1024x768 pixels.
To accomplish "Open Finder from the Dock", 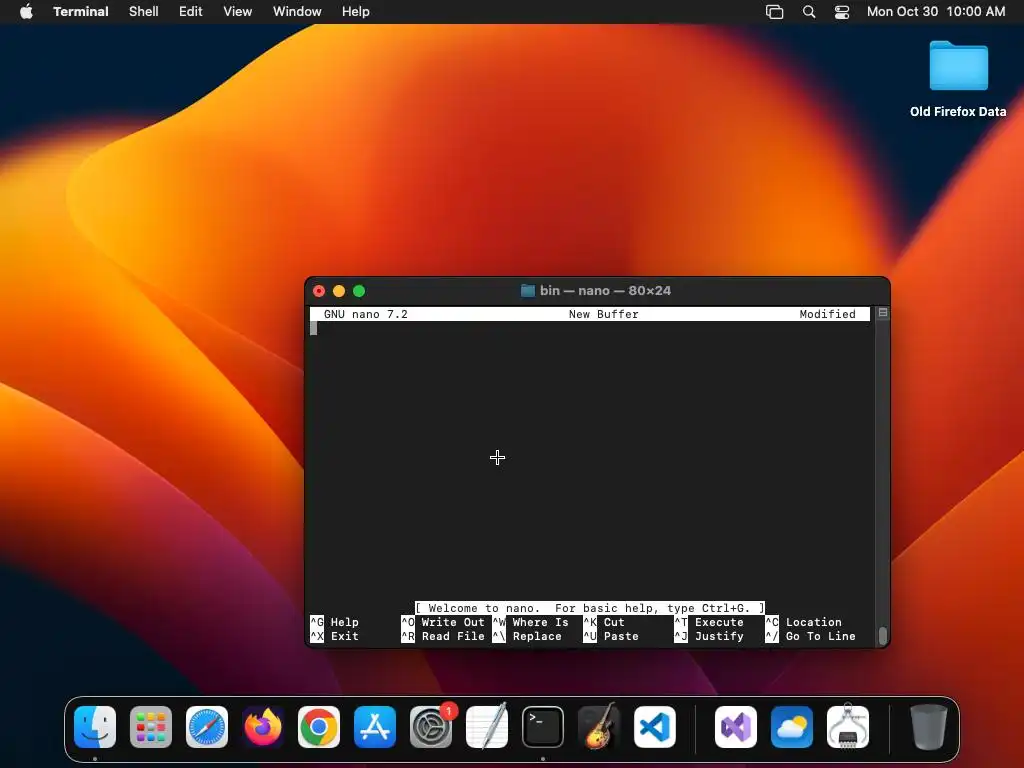I will point(95,727).
